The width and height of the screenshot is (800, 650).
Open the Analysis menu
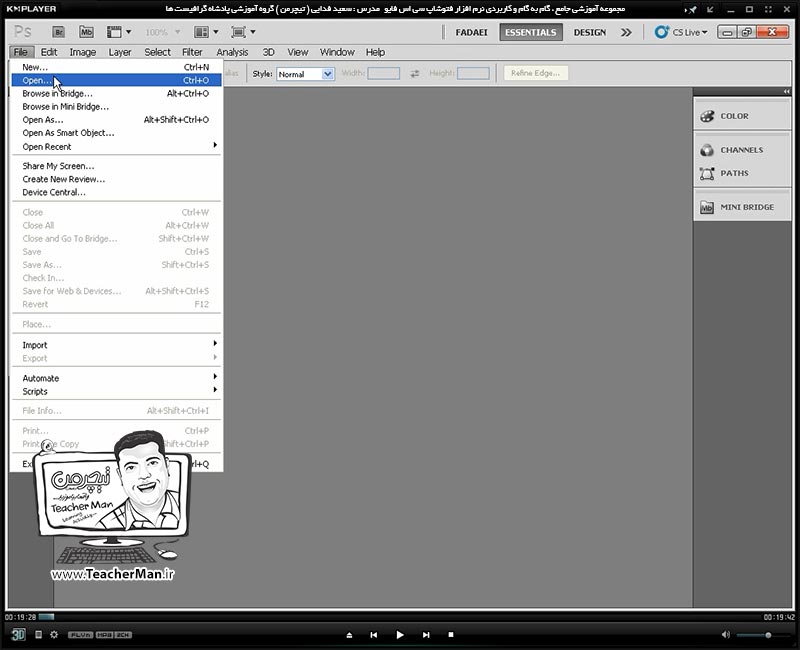coord(232,52)
